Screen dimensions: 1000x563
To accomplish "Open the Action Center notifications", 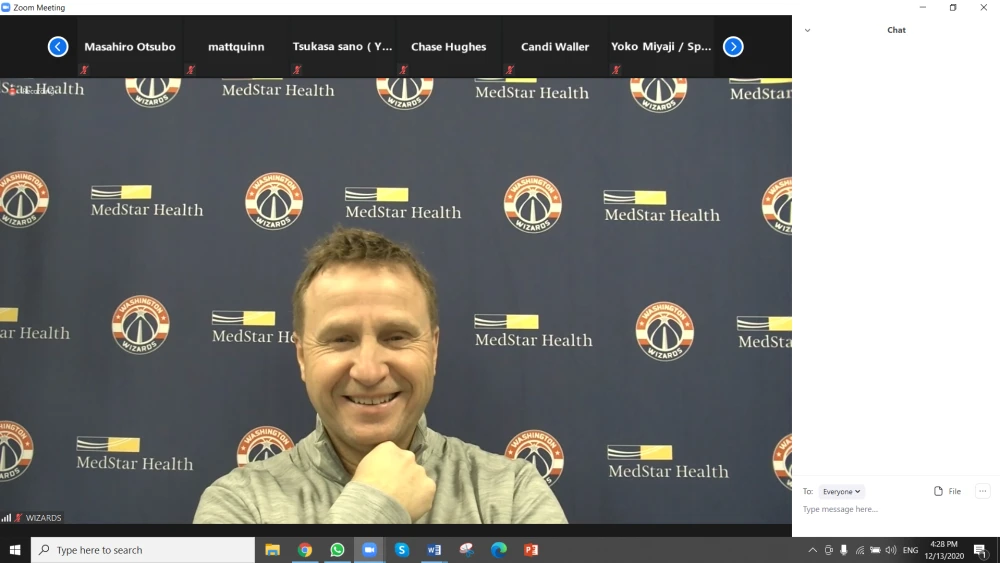I will point(982,550).
